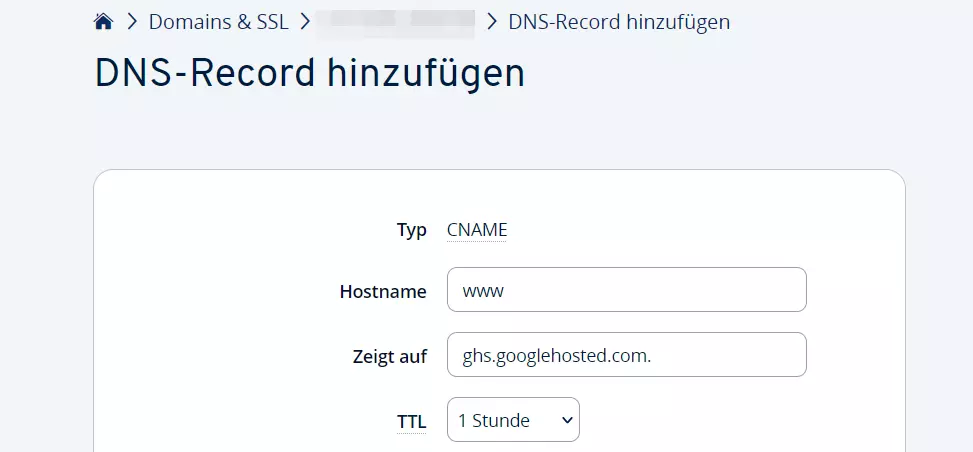Click the Hostname label

(x=383, y=292)
